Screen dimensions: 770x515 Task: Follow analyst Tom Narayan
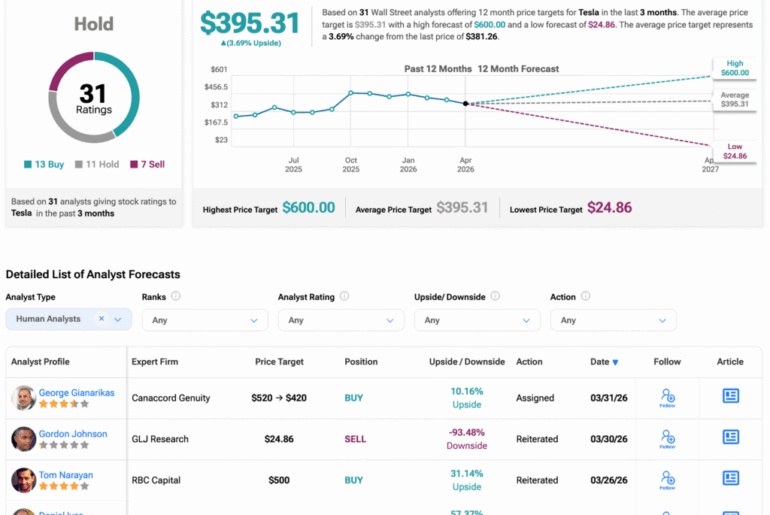click(x=666, y=479)
